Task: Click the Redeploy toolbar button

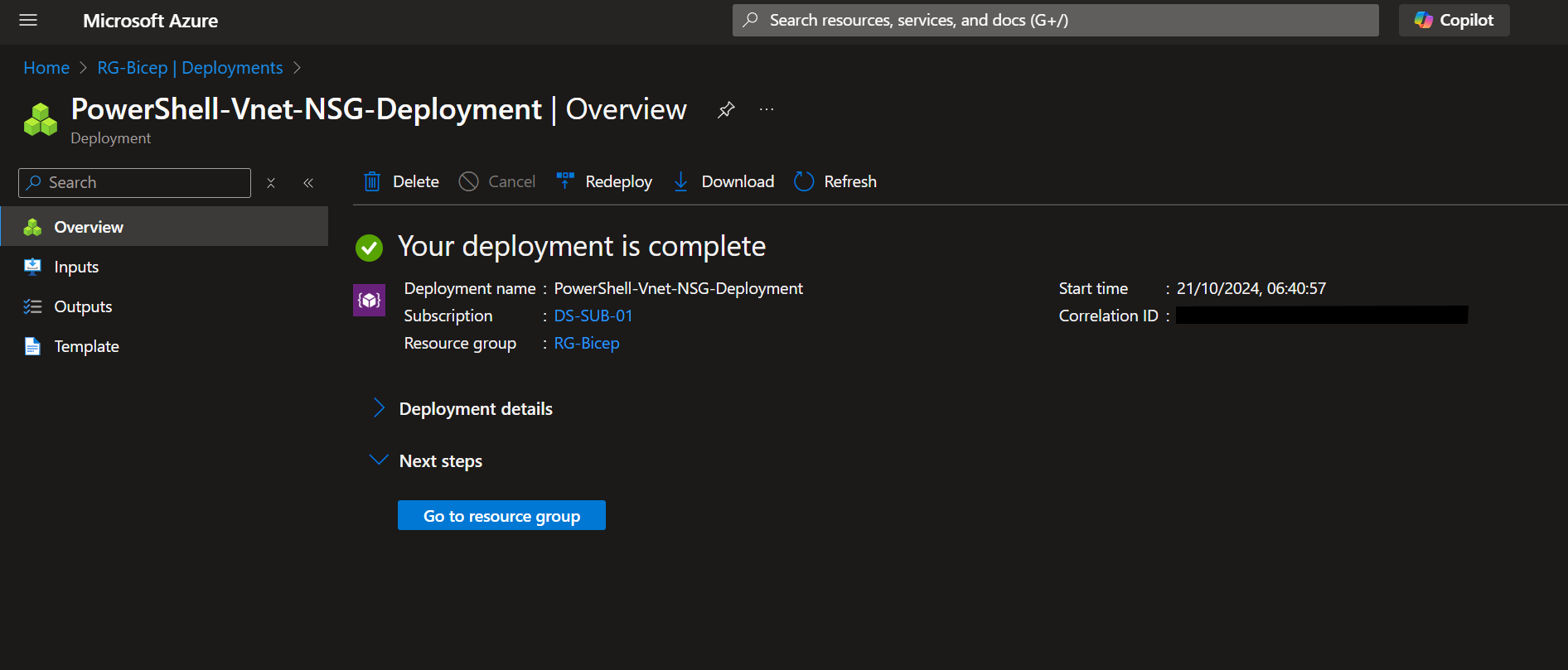Action: pyautogui.click(x=605, y=181)
